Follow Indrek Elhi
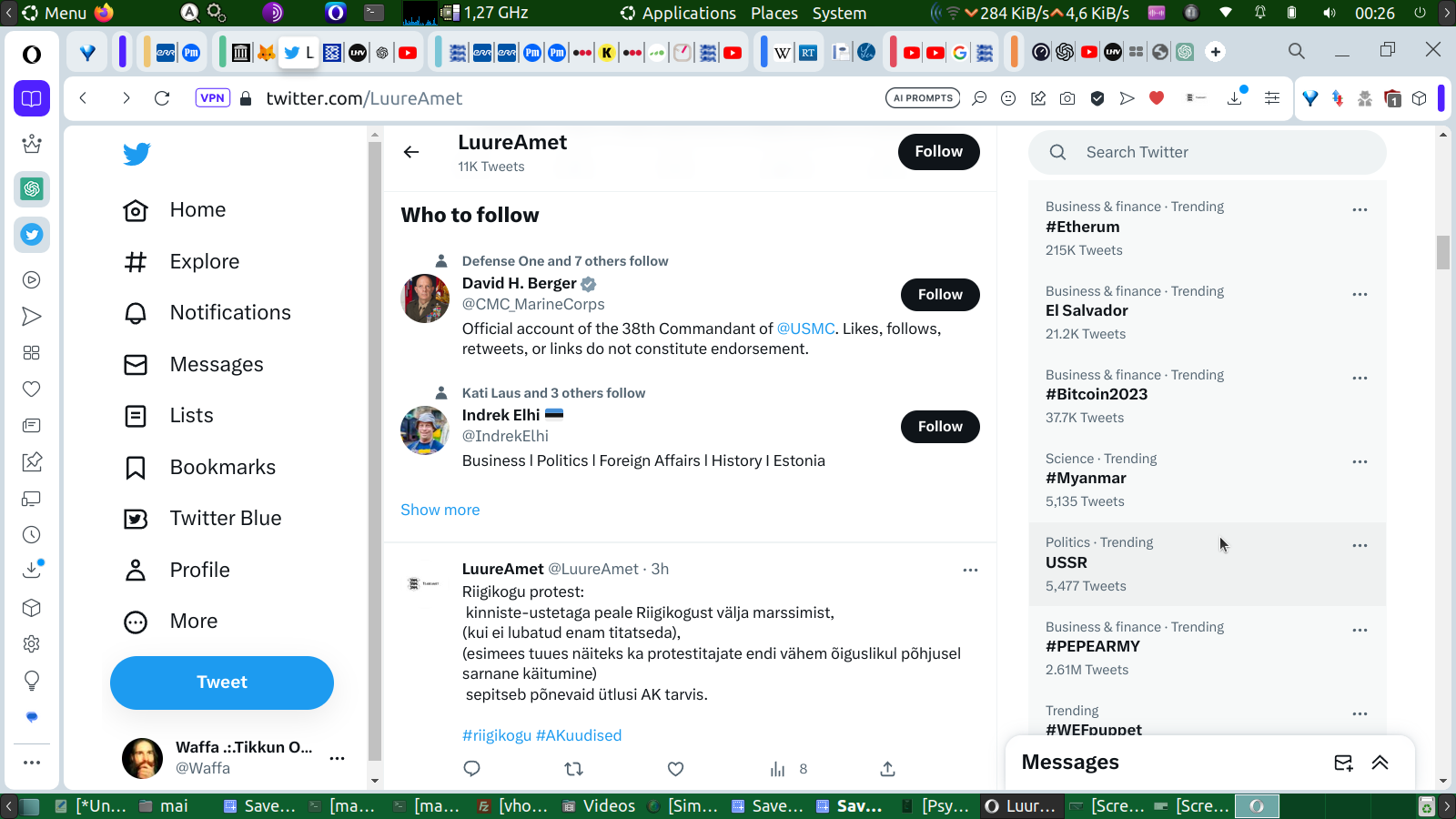Image resolution: width=1456 pixels, height=819 pixels. pyautogui.click(x=940, y=427)
